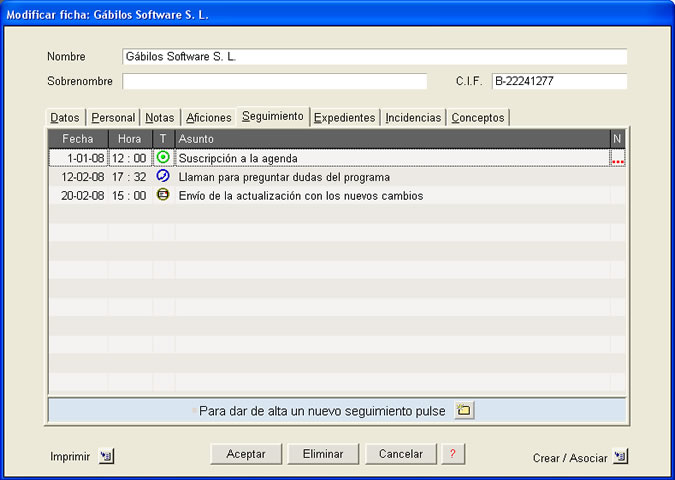Click the T column header
The width and height of the screenshot is (675, 480).
pos(163,139)
